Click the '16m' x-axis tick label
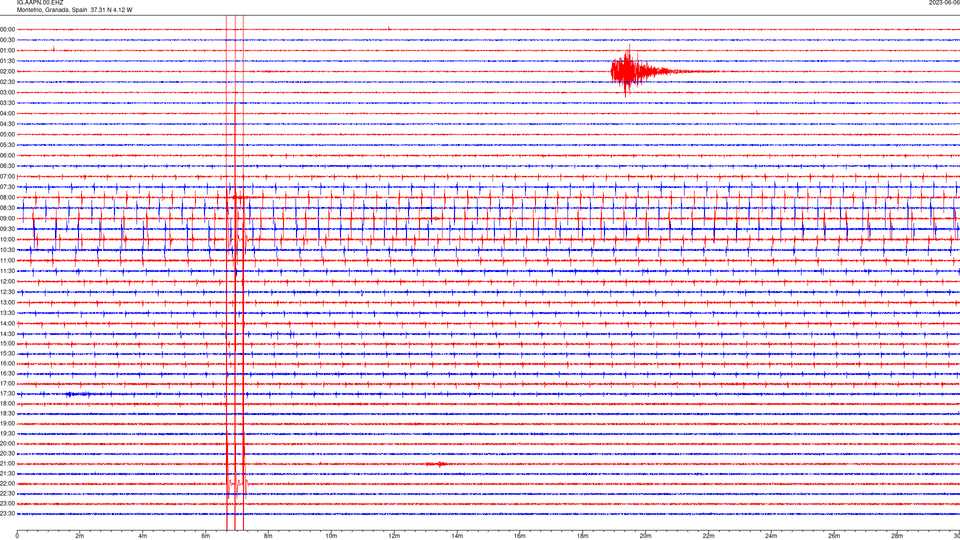Screen dimensions: 960x540 pos(520,536)
